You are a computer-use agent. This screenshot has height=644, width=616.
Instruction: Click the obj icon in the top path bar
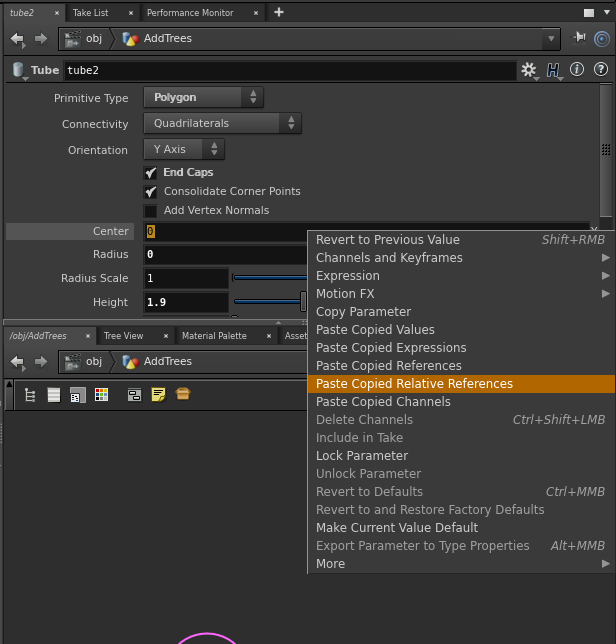coord(73,39)
